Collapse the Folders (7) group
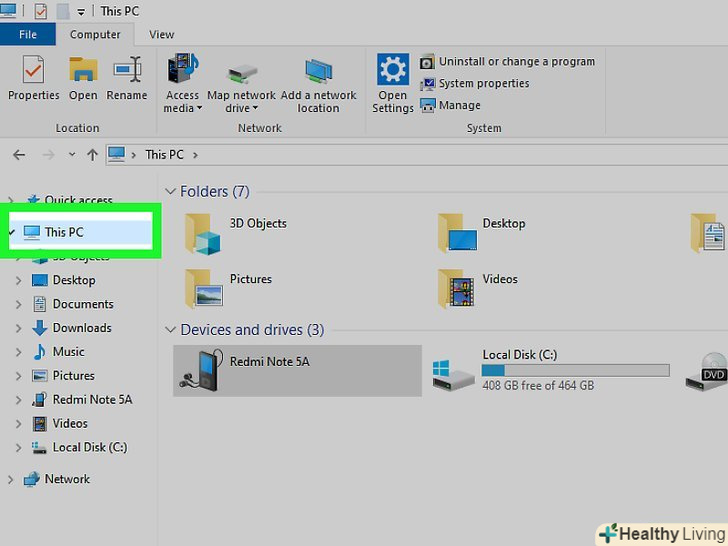 pyautogui.click(x=170, y=191)
